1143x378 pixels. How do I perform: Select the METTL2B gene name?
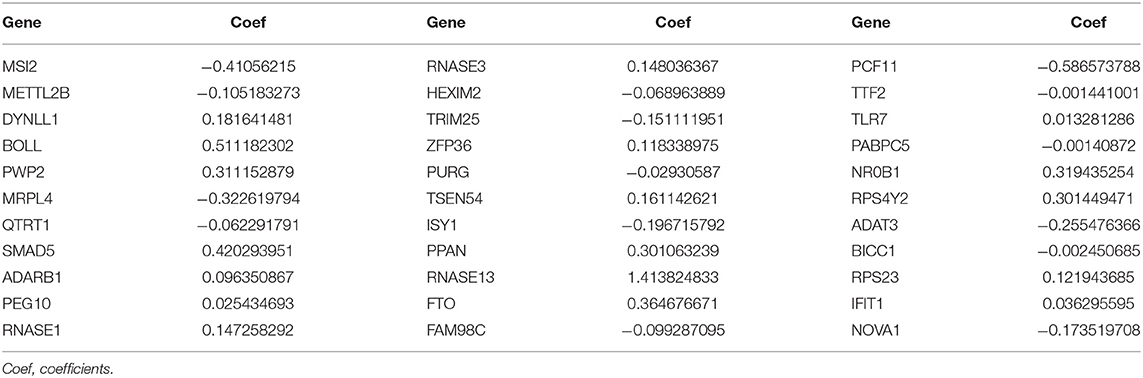tap(32, 93)
